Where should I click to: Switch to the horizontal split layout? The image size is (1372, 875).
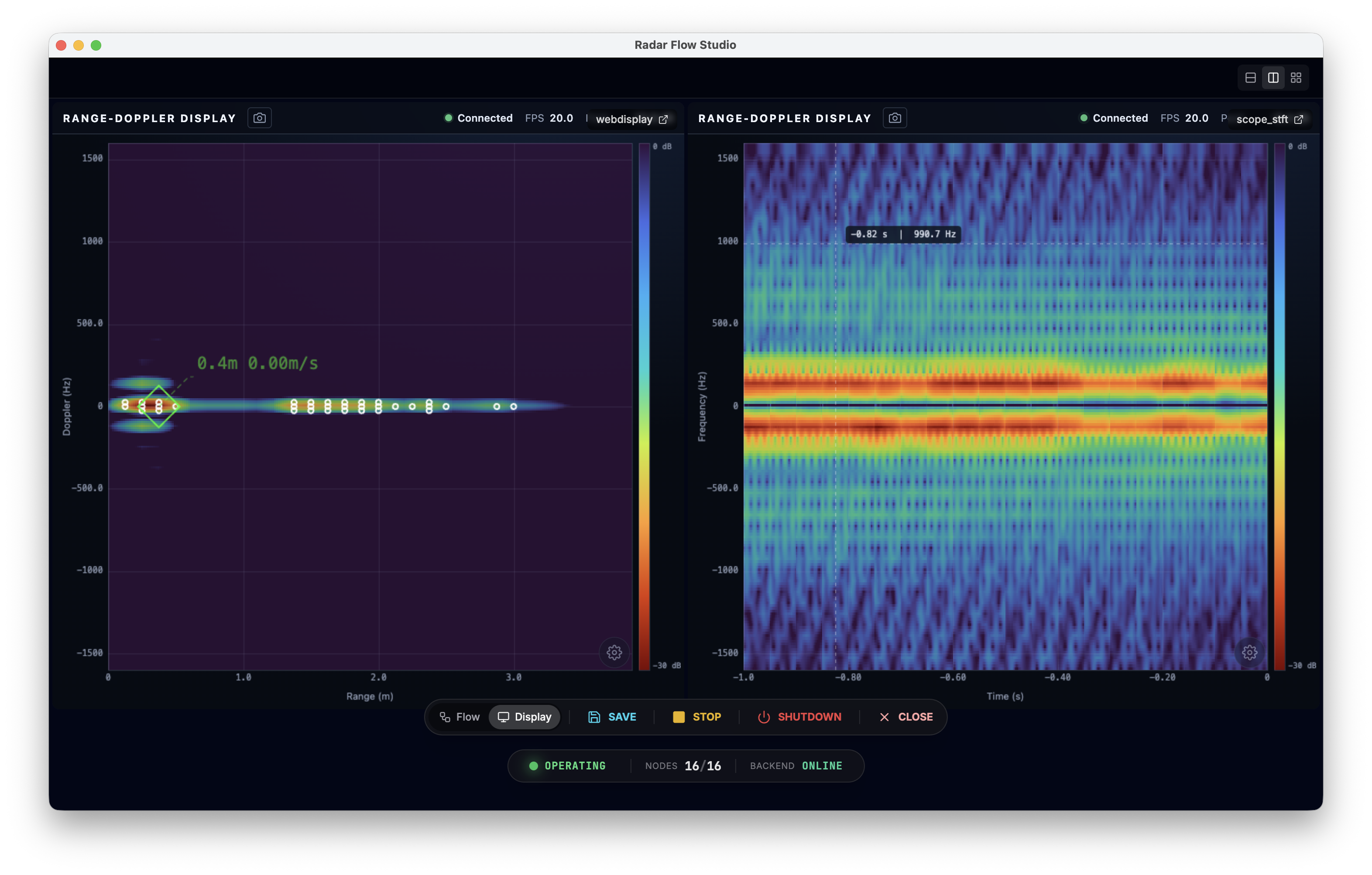click(x=1250, y=78)
